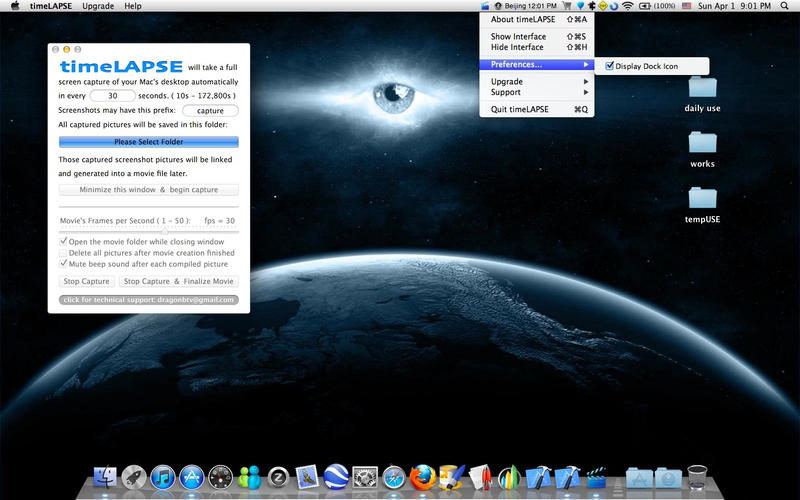Open first Xcode hammer icon in Dock
The height and width of the screenshot is (500, 800).
click(538, 478)
